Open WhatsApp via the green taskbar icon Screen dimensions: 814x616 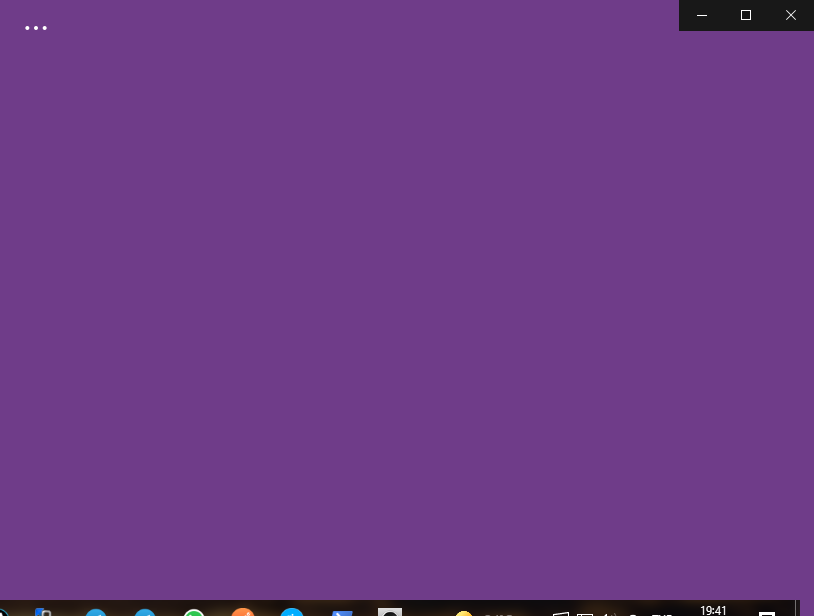(194, 614)
